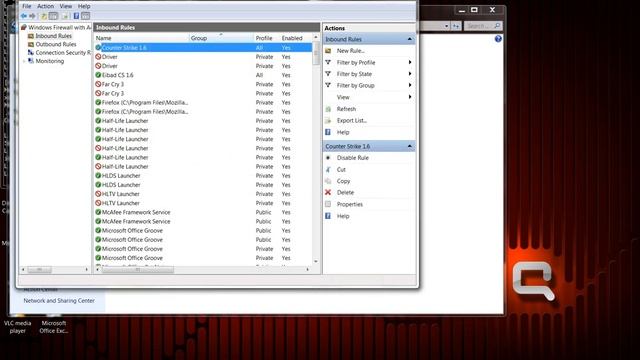Viewport: 640px width, 360px height.
Task: Click the console tree horizontal scroll left arrow
Action: [x=23, y=269]
